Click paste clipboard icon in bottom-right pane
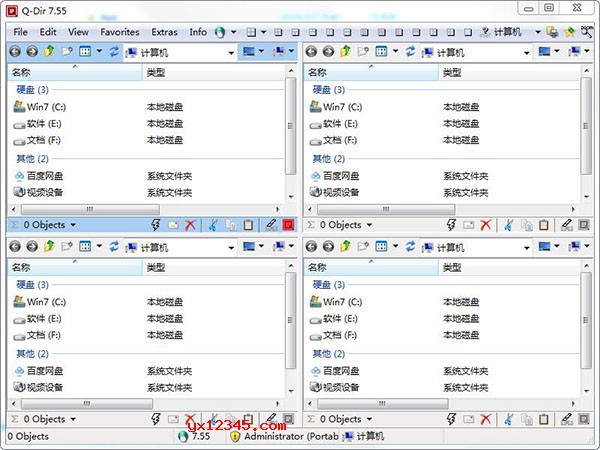Viewport: 600px width, 450px height. [x=544, y=419]
